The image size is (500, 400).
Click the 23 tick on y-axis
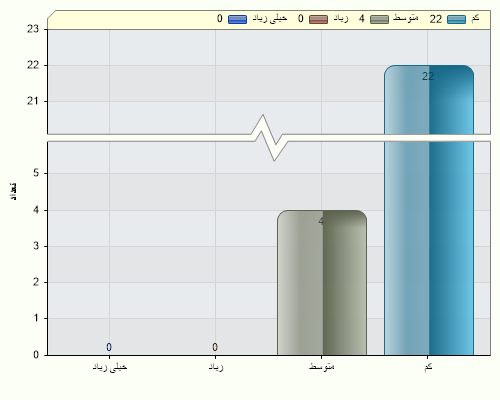tap(33, 29)
